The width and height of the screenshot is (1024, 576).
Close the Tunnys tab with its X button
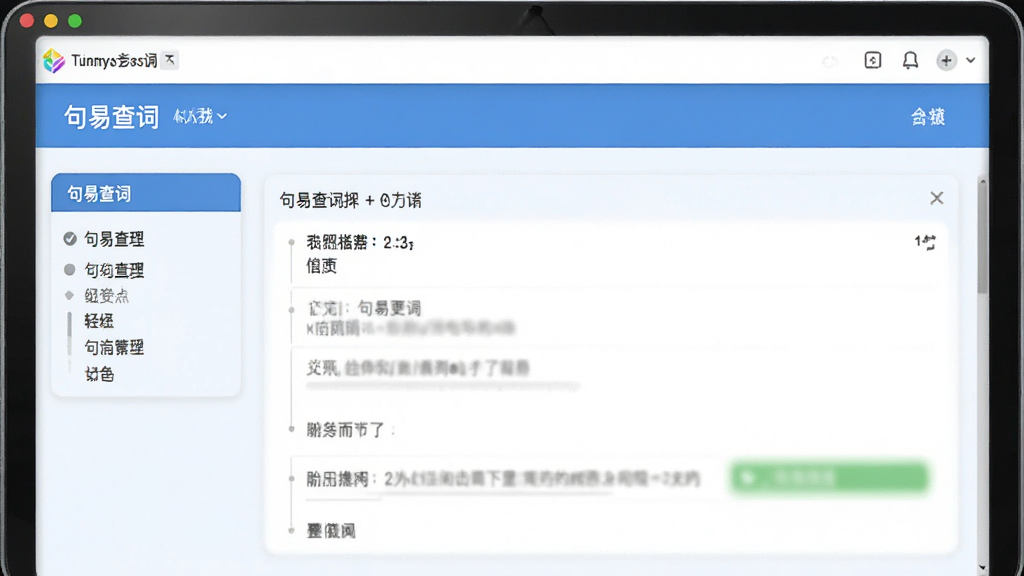tap(170, 60)
